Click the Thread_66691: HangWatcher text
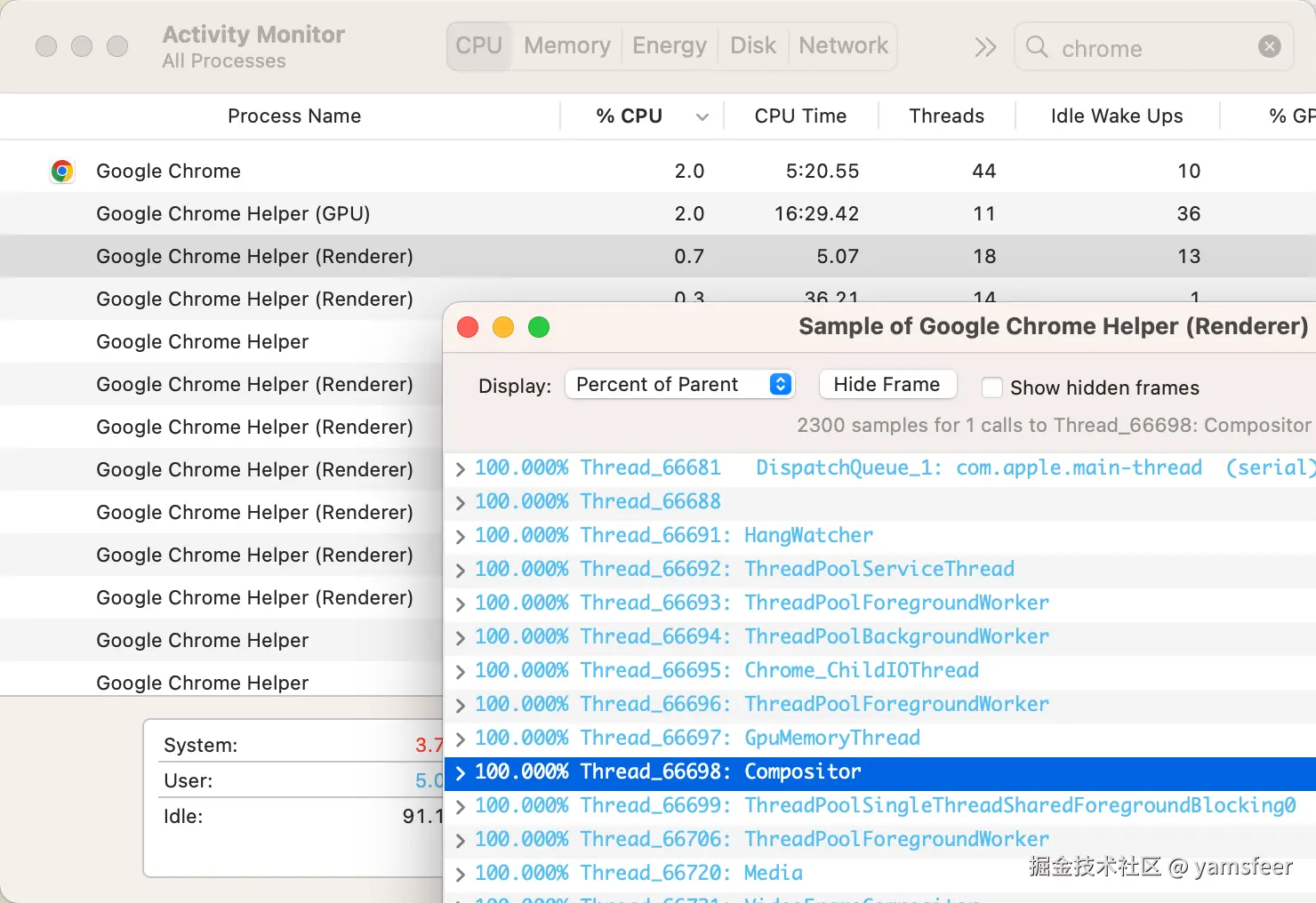 click(726, 535)
